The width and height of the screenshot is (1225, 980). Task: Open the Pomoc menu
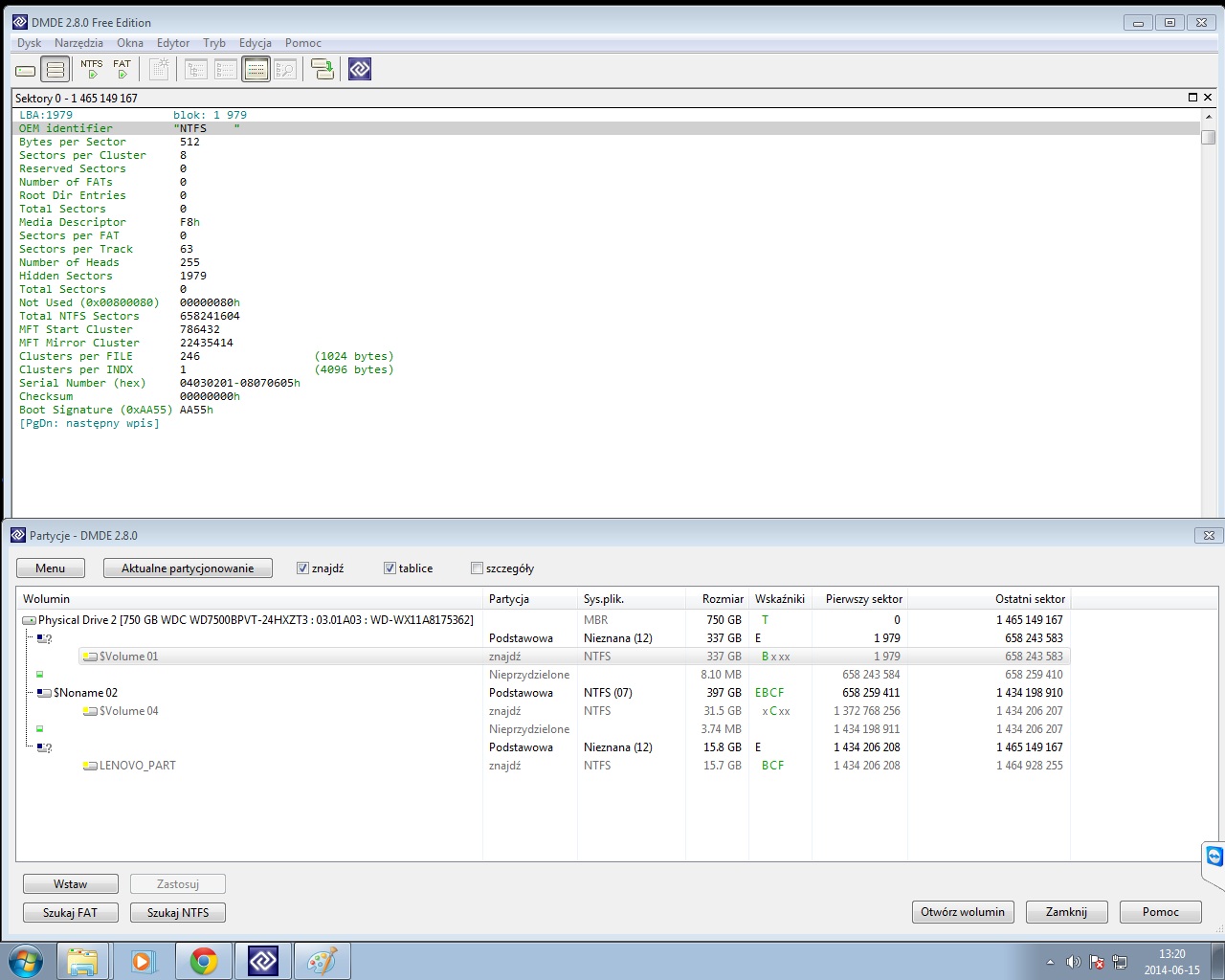(303, 43)
